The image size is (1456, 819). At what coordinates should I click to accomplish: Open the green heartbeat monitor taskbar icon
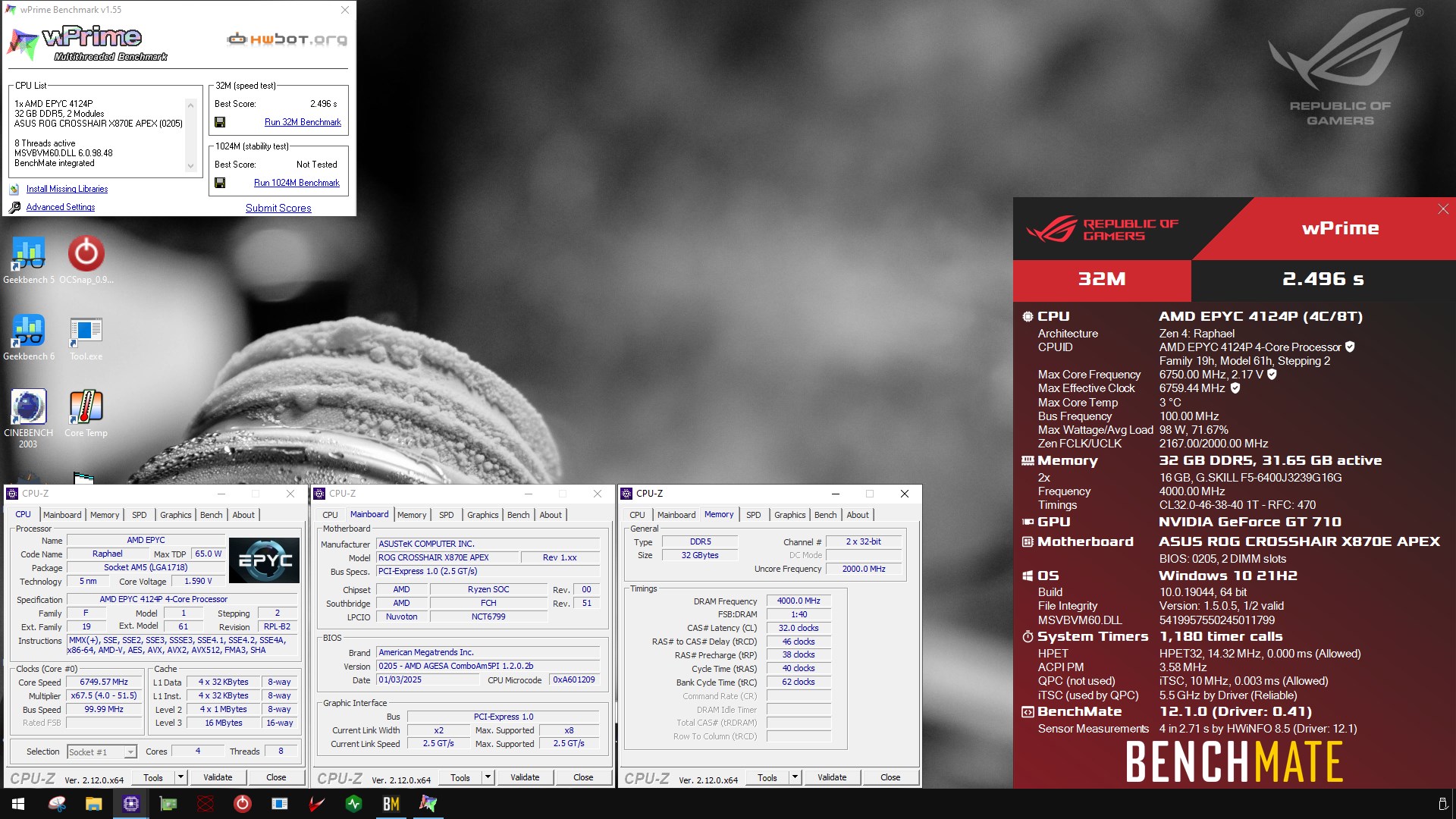tap(353, 804)
